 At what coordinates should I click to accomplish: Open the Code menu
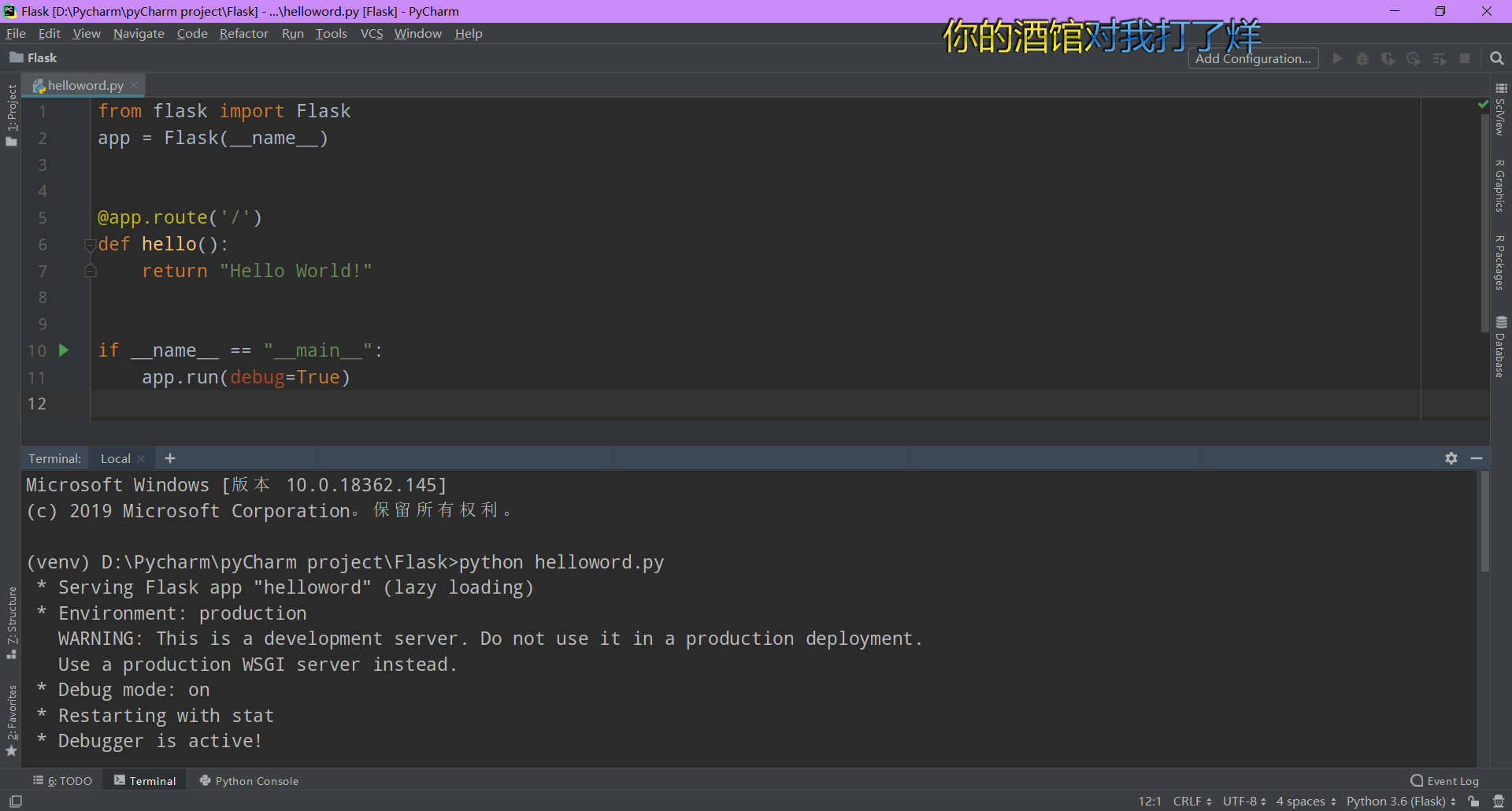(192, 33)
